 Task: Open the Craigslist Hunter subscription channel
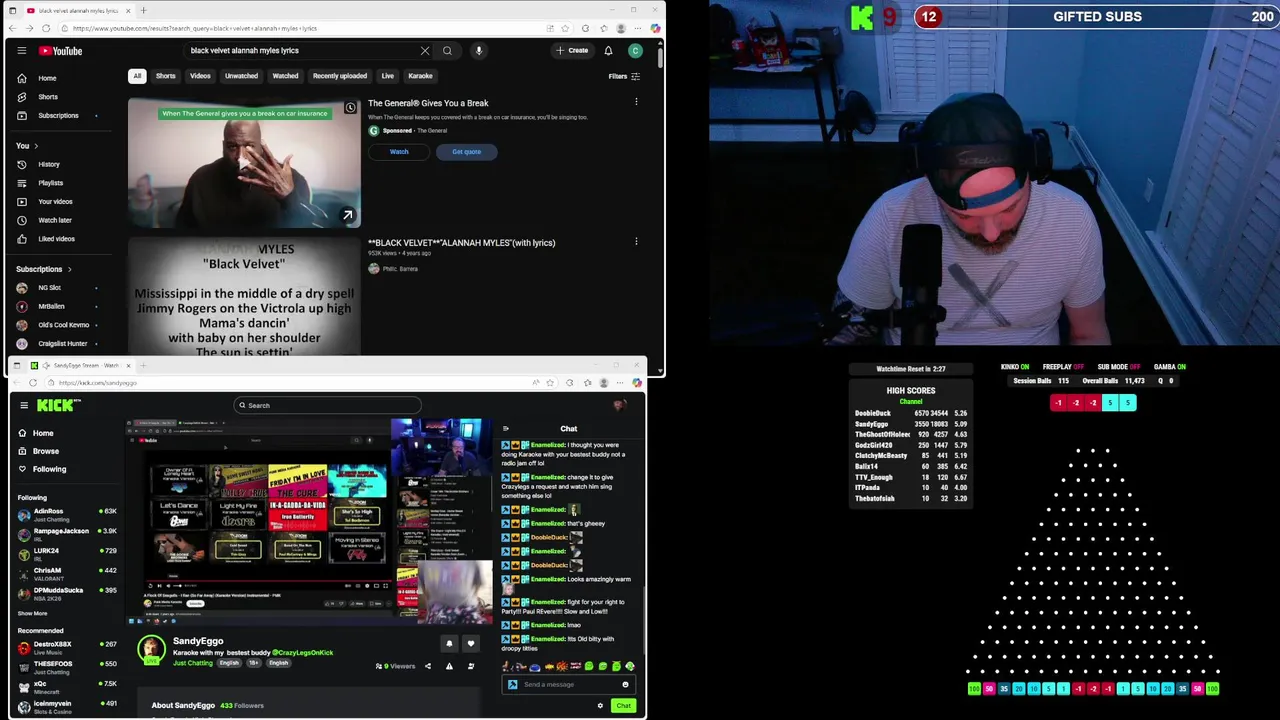(60, 344)
